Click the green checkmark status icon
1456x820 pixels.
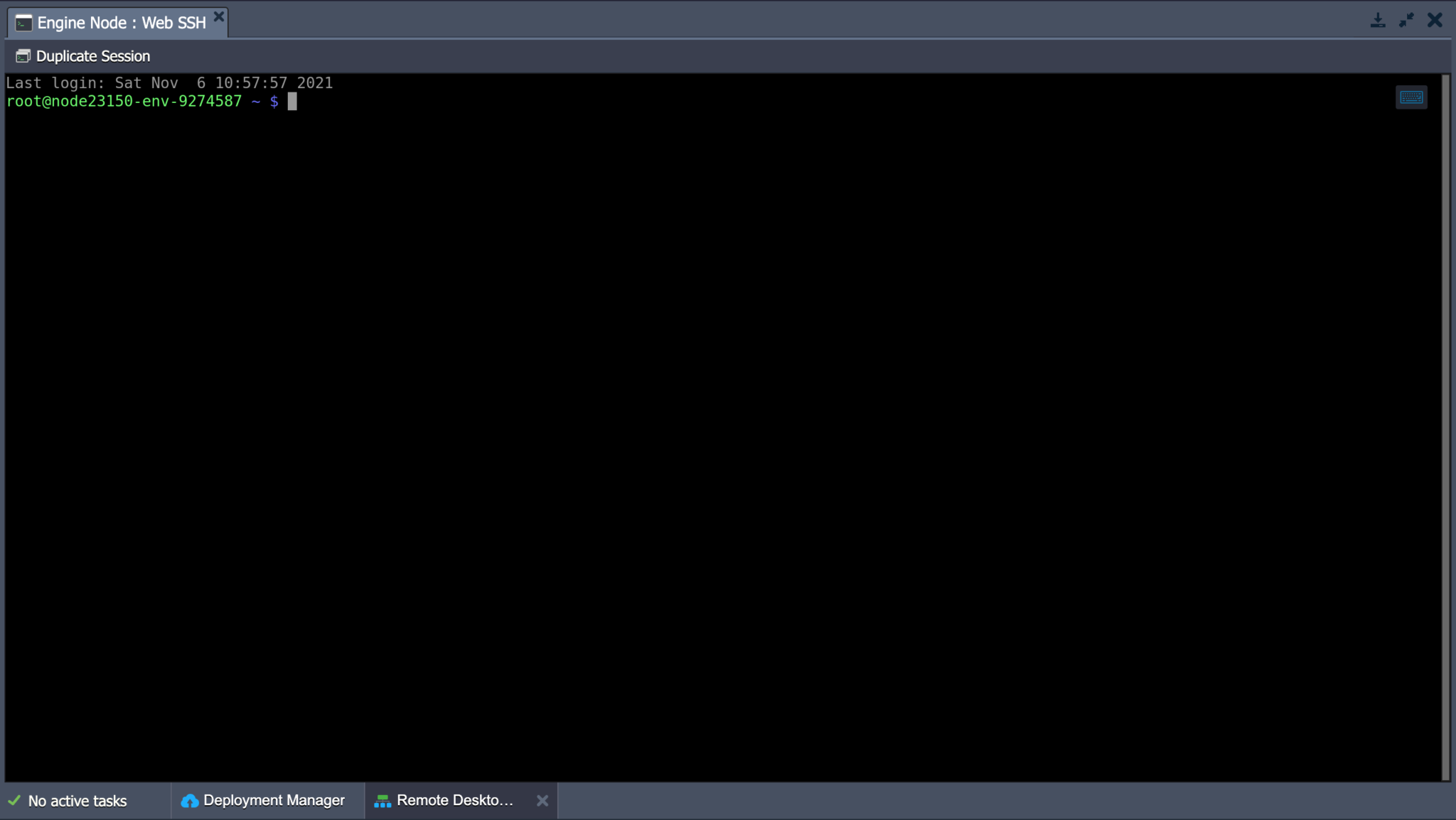pos(14,800)
